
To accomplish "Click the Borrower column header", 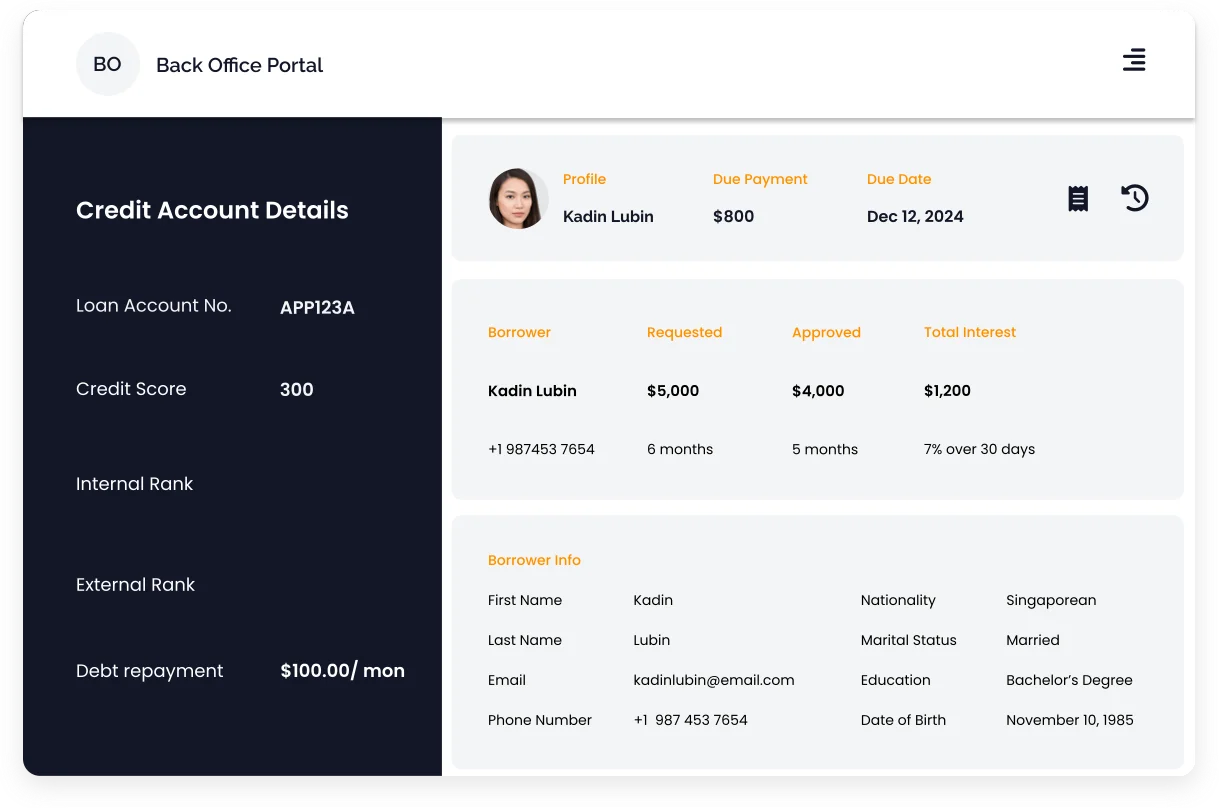I will (520, 332).
